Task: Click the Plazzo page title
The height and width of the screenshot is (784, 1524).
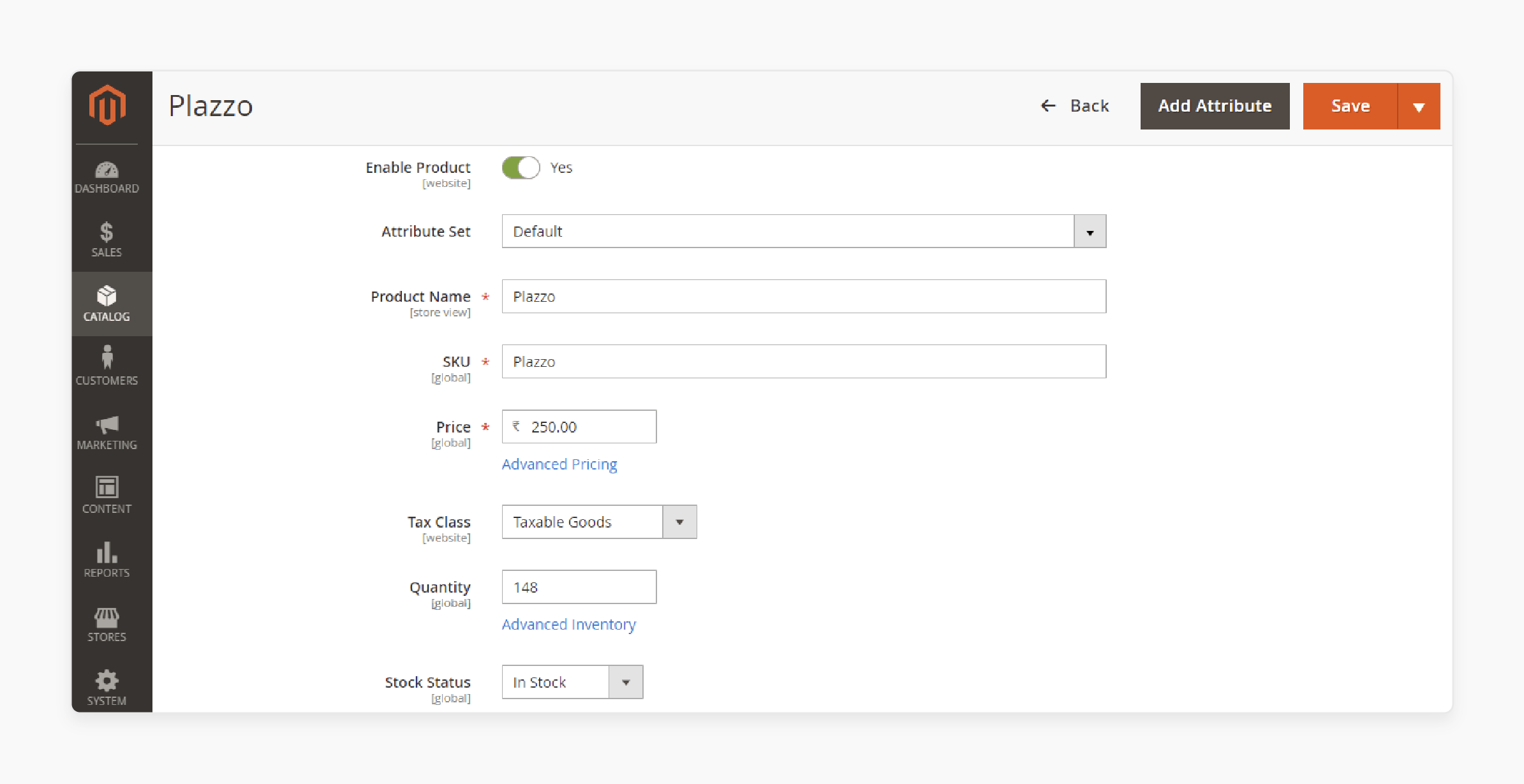Action: 211,106
